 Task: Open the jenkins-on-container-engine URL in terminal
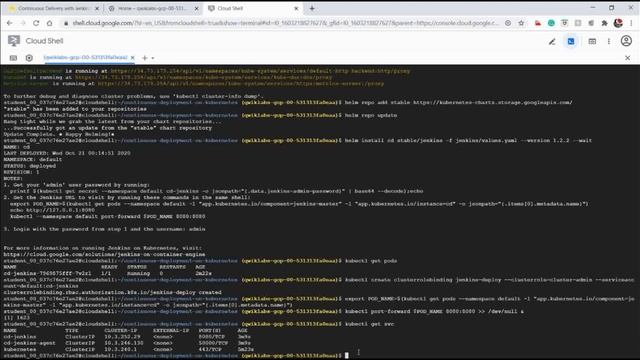104,254
